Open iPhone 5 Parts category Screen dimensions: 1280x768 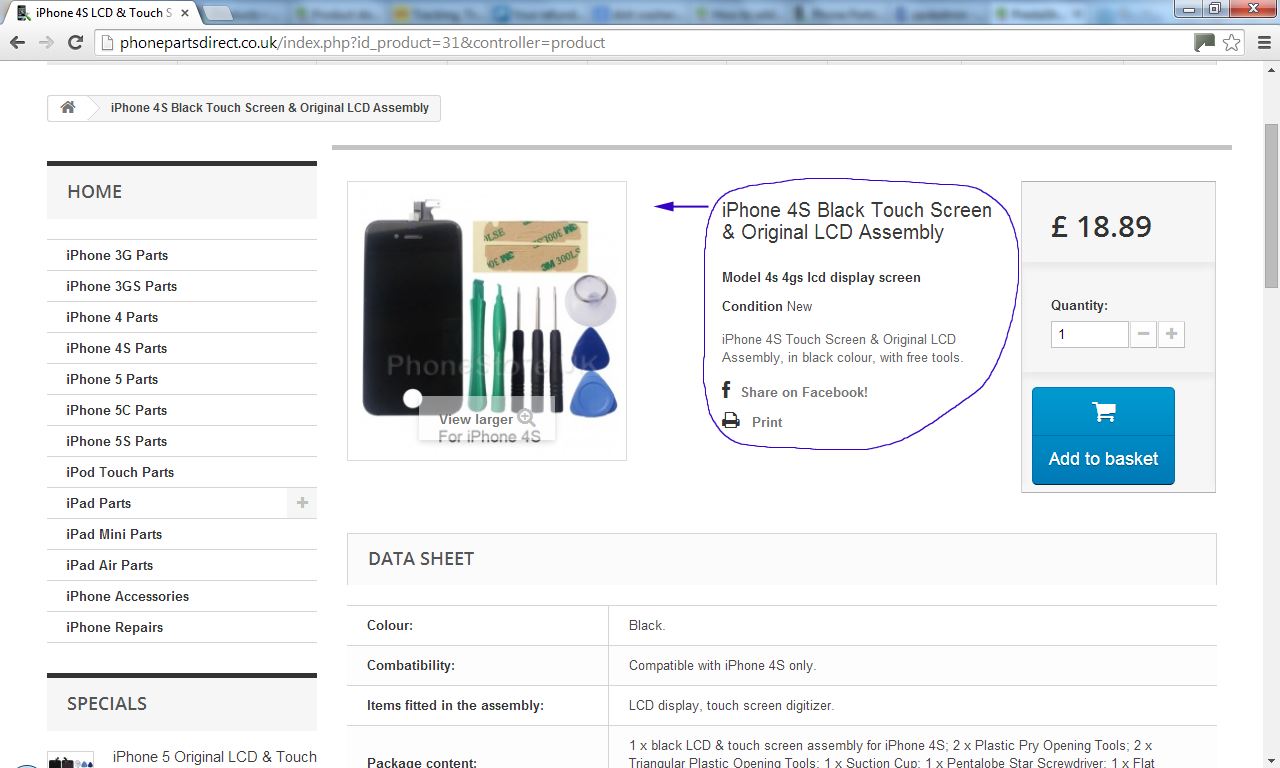point(112,379)
